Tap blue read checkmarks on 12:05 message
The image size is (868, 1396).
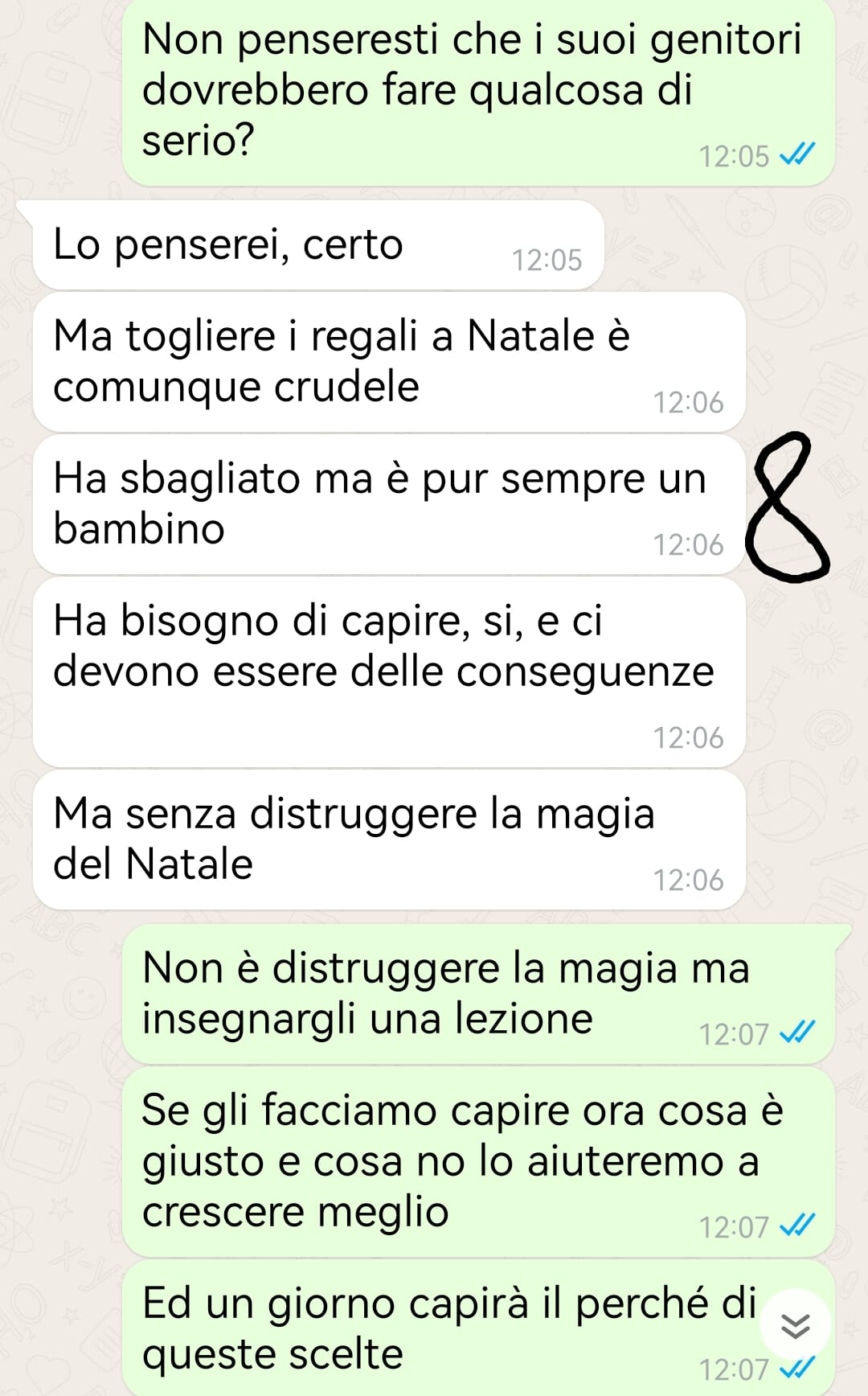click(x=797, y=154)
